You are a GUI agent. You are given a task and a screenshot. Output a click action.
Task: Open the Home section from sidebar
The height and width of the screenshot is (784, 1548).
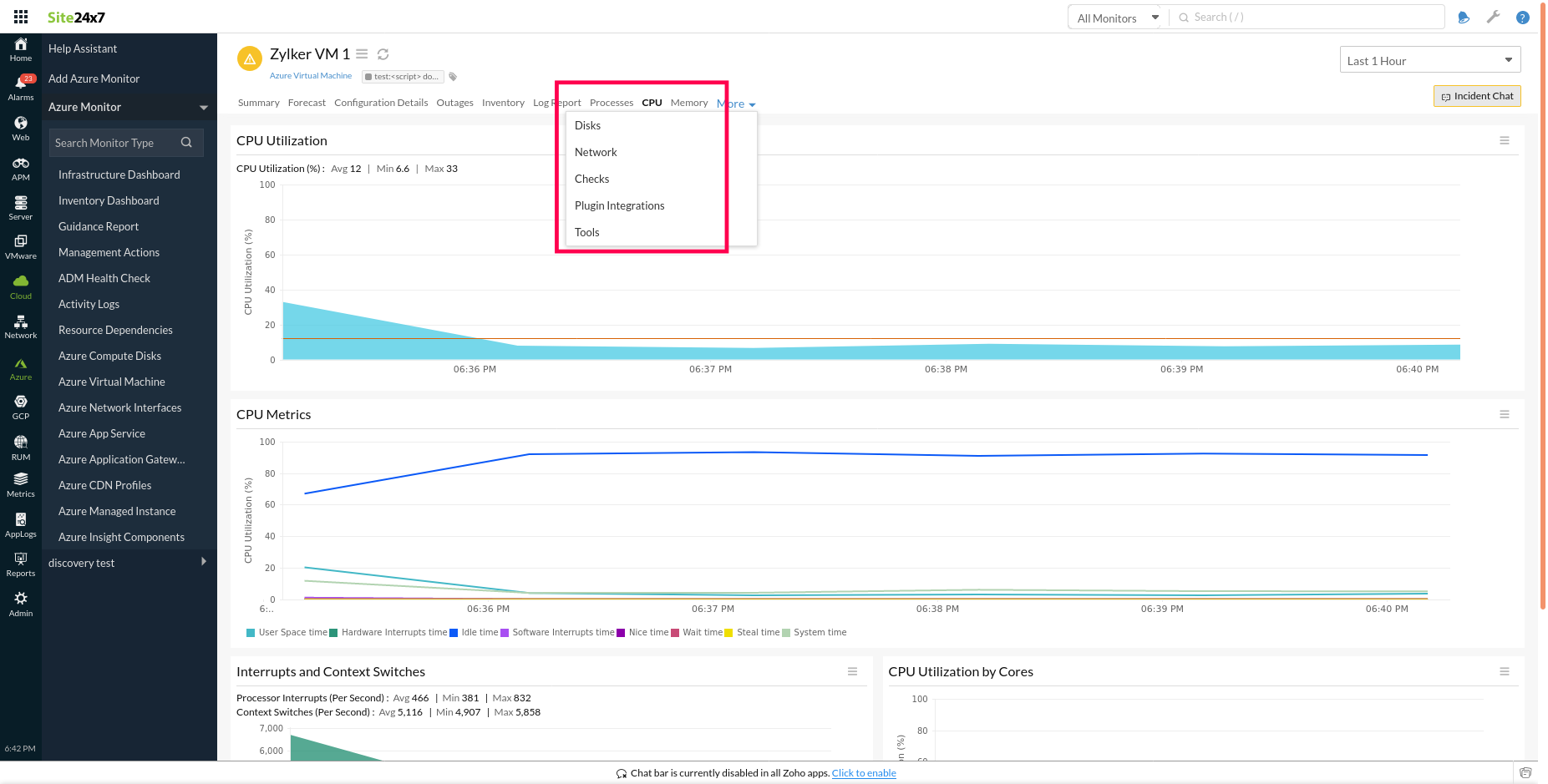click(x=20, y=47)
